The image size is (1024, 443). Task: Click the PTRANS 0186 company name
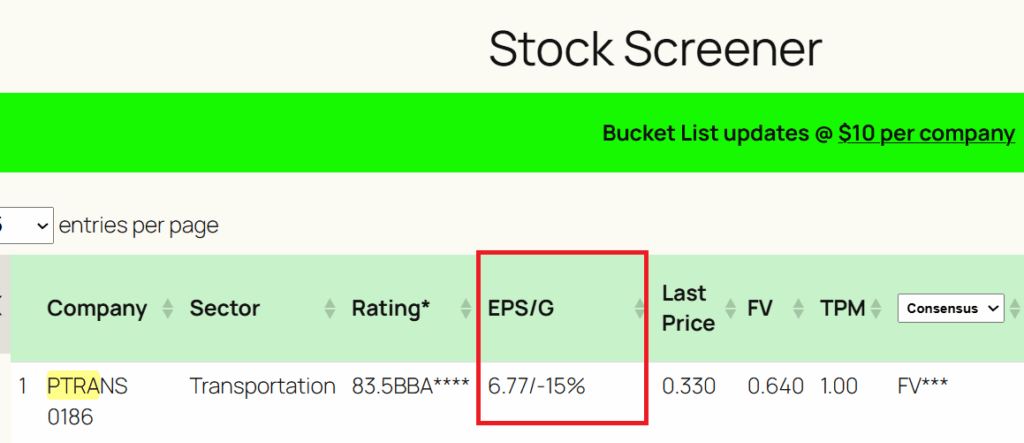[x=88, y=400]
